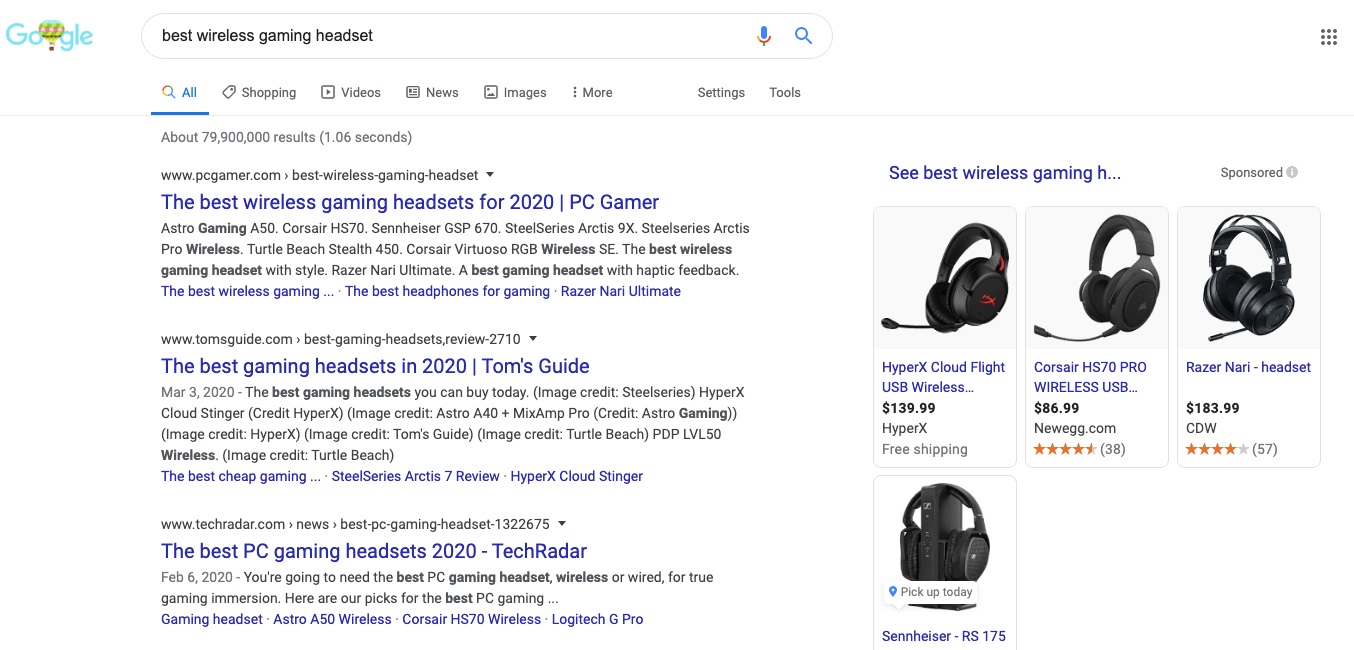Click the $183.99 price

click(1213, 408)
